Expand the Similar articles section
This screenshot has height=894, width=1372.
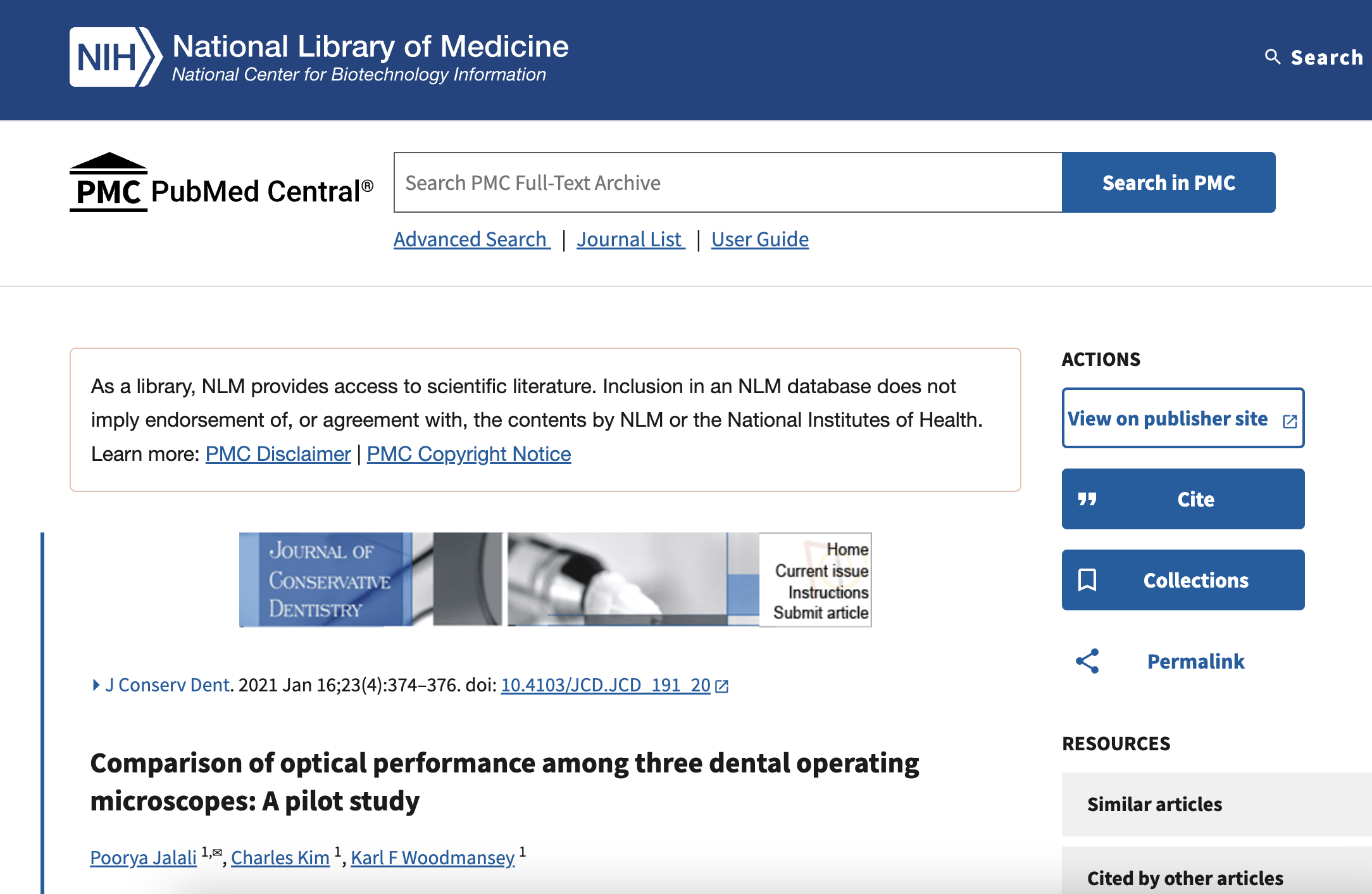pos(1154,804)
